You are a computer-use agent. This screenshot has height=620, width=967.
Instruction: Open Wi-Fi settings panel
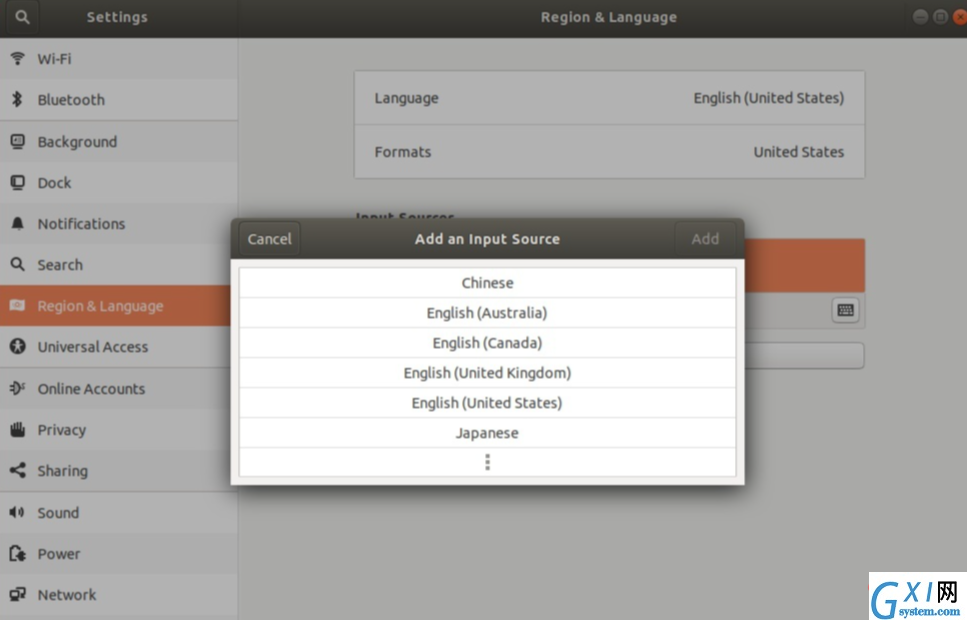(x=118, y=59)
